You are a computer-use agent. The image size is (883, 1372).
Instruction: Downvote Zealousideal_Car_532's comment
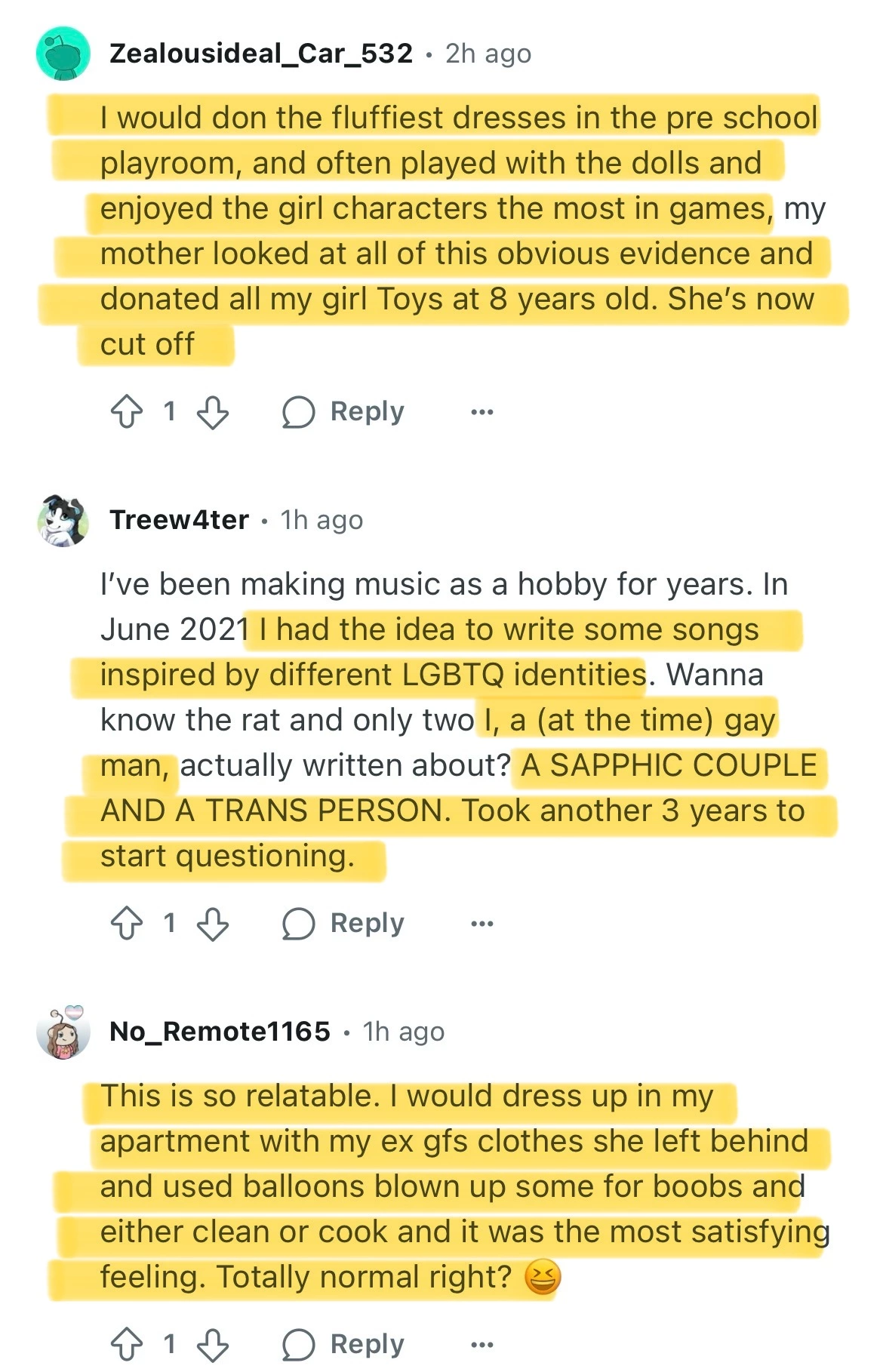tap(213, 412)
